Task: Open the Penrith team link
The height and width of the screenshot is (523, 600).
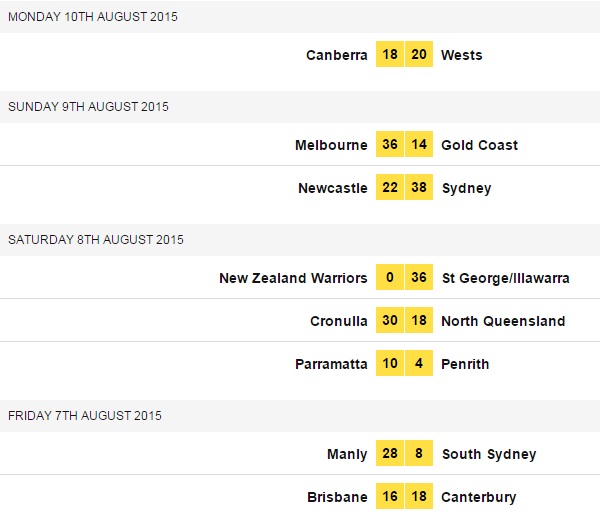Action: pyautogui.click(x=465, y=364)
